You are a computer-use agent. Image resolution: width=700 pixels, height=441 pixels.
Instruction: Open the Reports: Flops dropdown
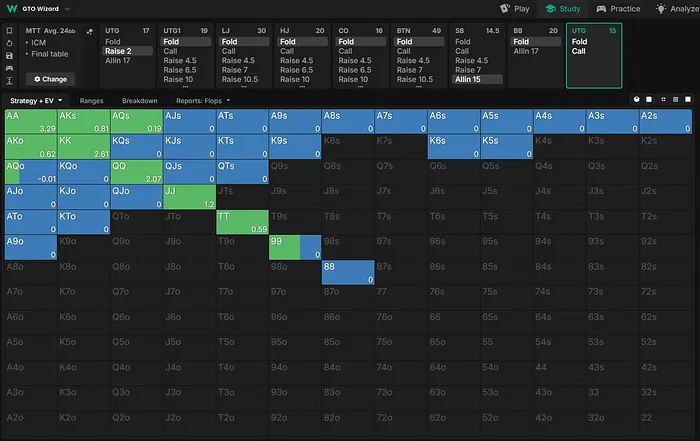point(204,101)
